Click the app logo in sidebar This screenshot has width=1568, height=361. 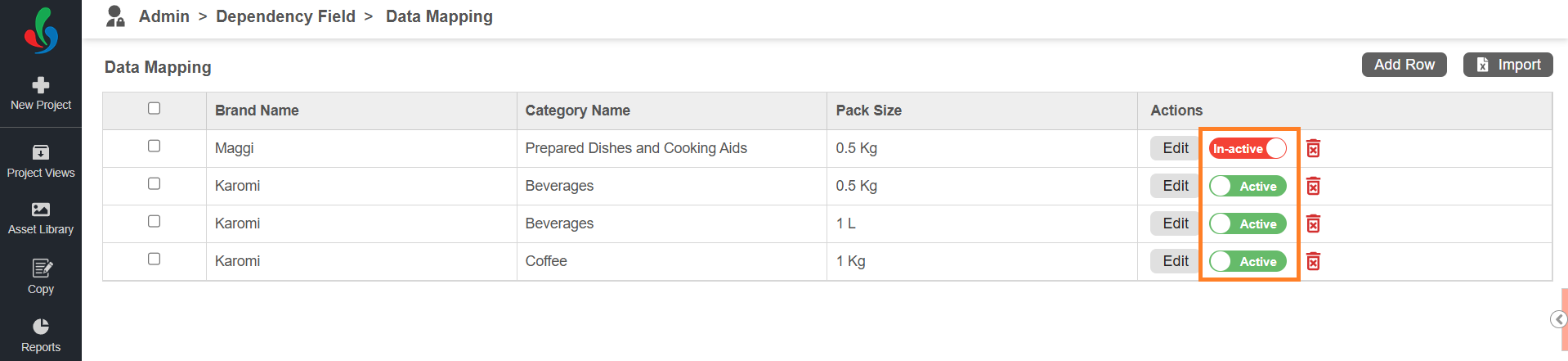[x=41, y=30]
